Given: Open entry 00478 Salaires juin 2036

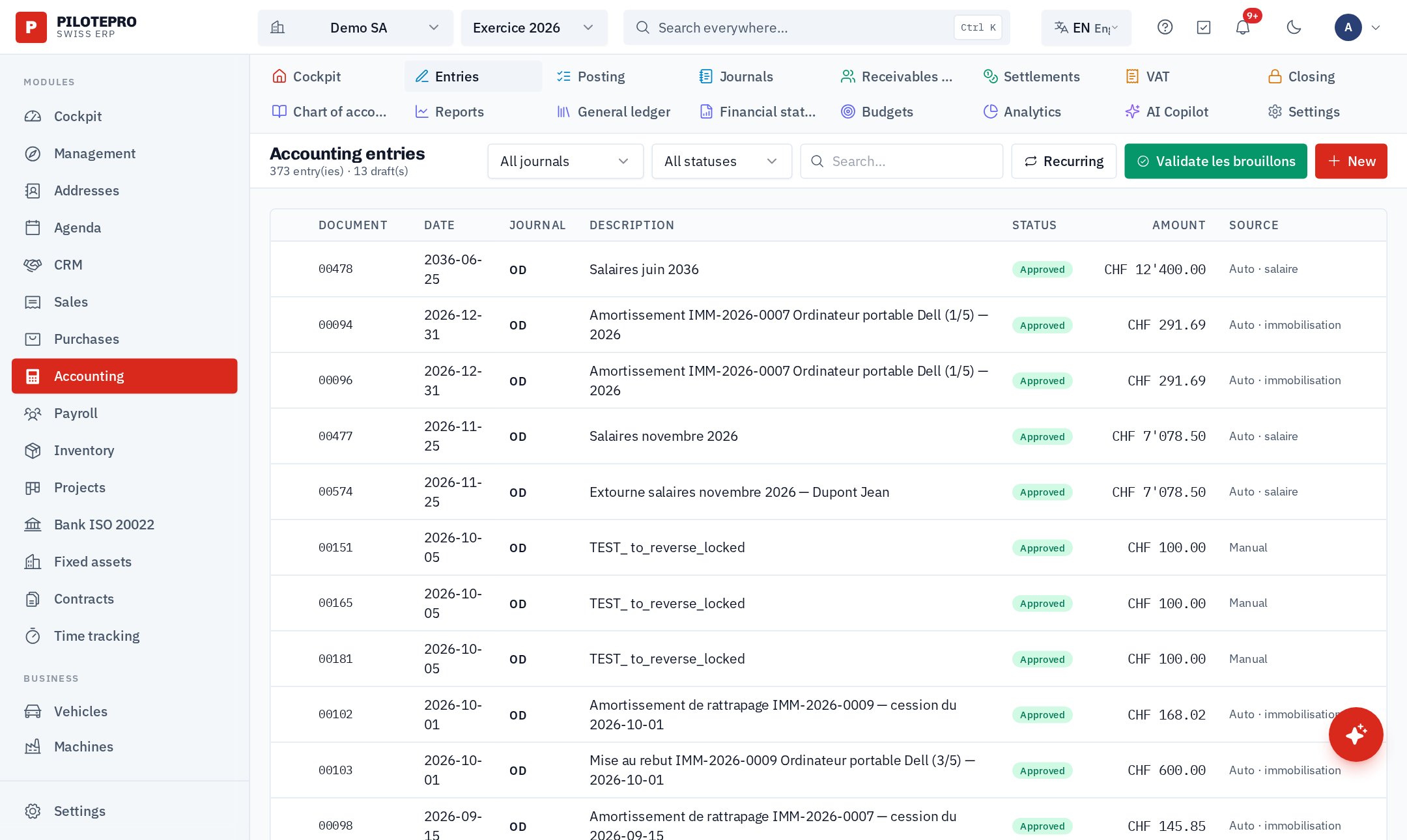Looking at the screenshot, I should click(x=828, y=269).
